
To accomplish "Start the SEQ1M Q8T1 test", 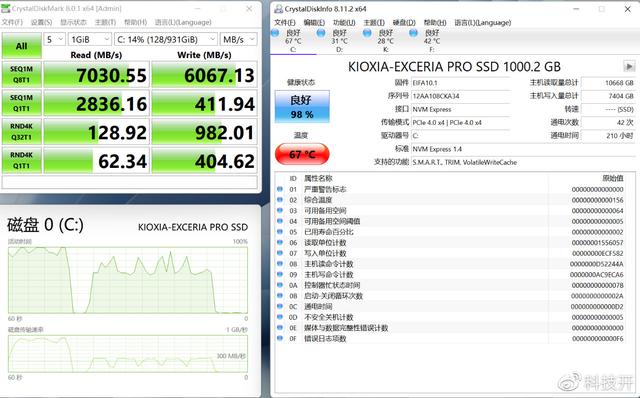I will pyautogui.click(x=22, y=74).
